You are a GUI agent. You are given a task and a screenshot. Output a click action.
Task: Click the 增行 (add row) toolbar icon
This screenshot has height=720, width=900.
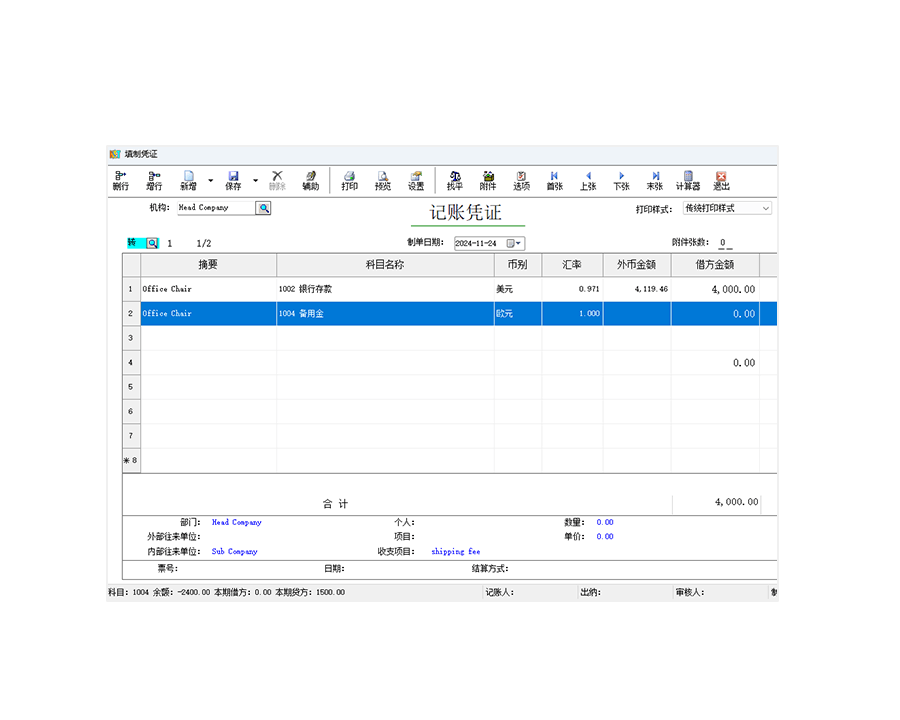coord(154,180)
